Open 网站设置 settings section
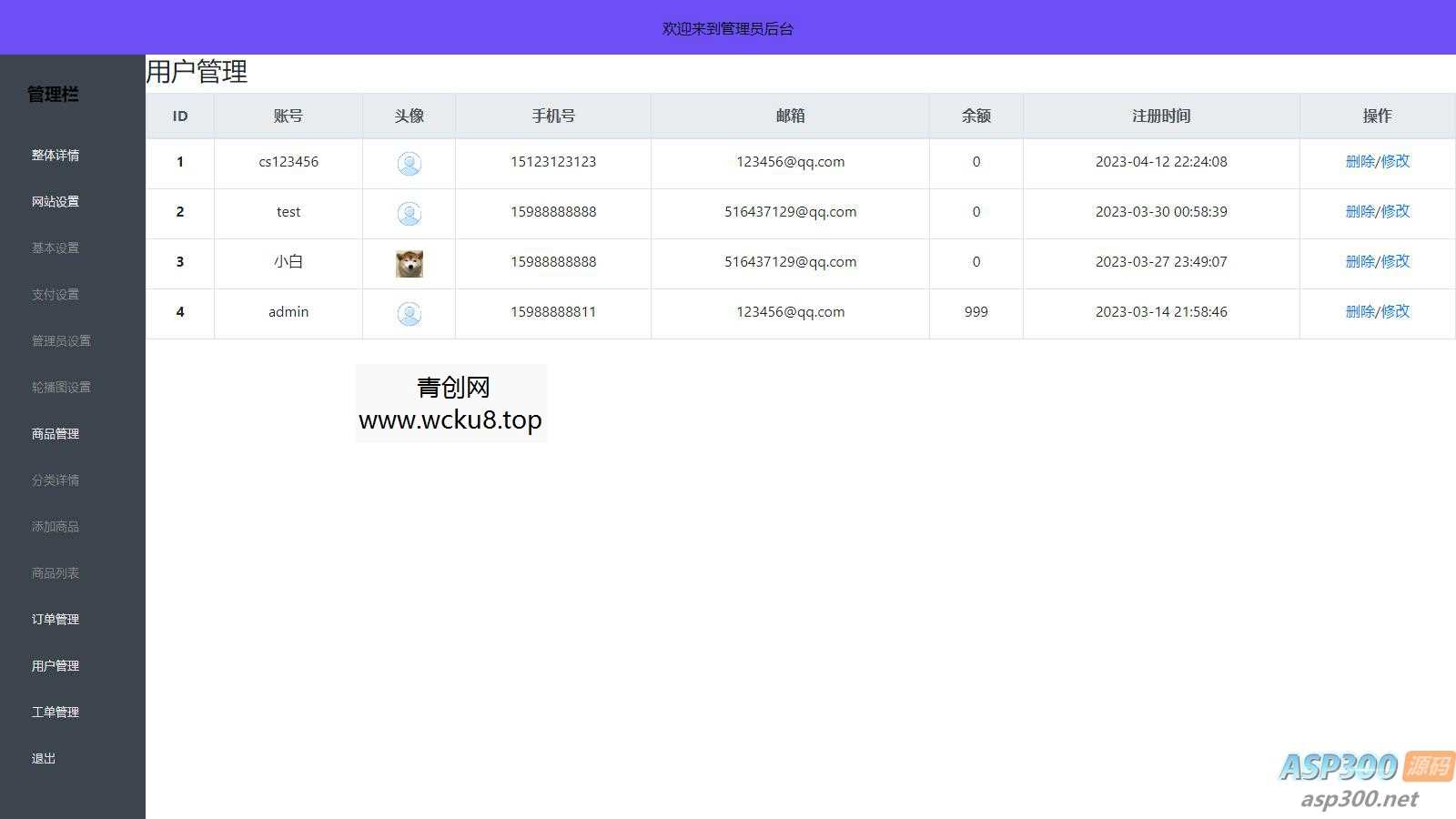This screenshot has width=1456, height=819. pyautogui.click(x=56, y=201)
